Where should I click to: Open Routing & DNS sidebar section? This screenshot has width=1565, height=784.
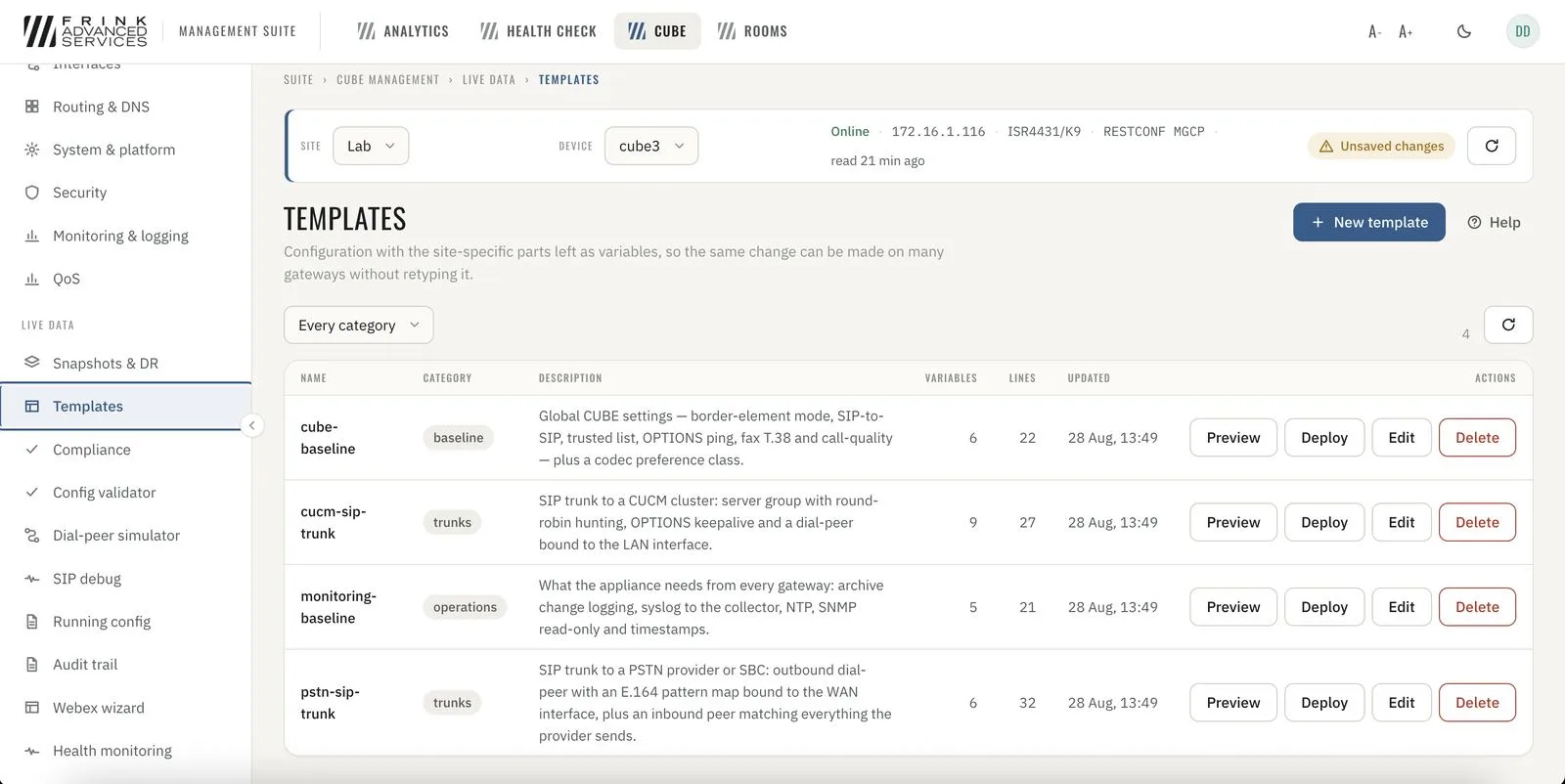point(125,107)
